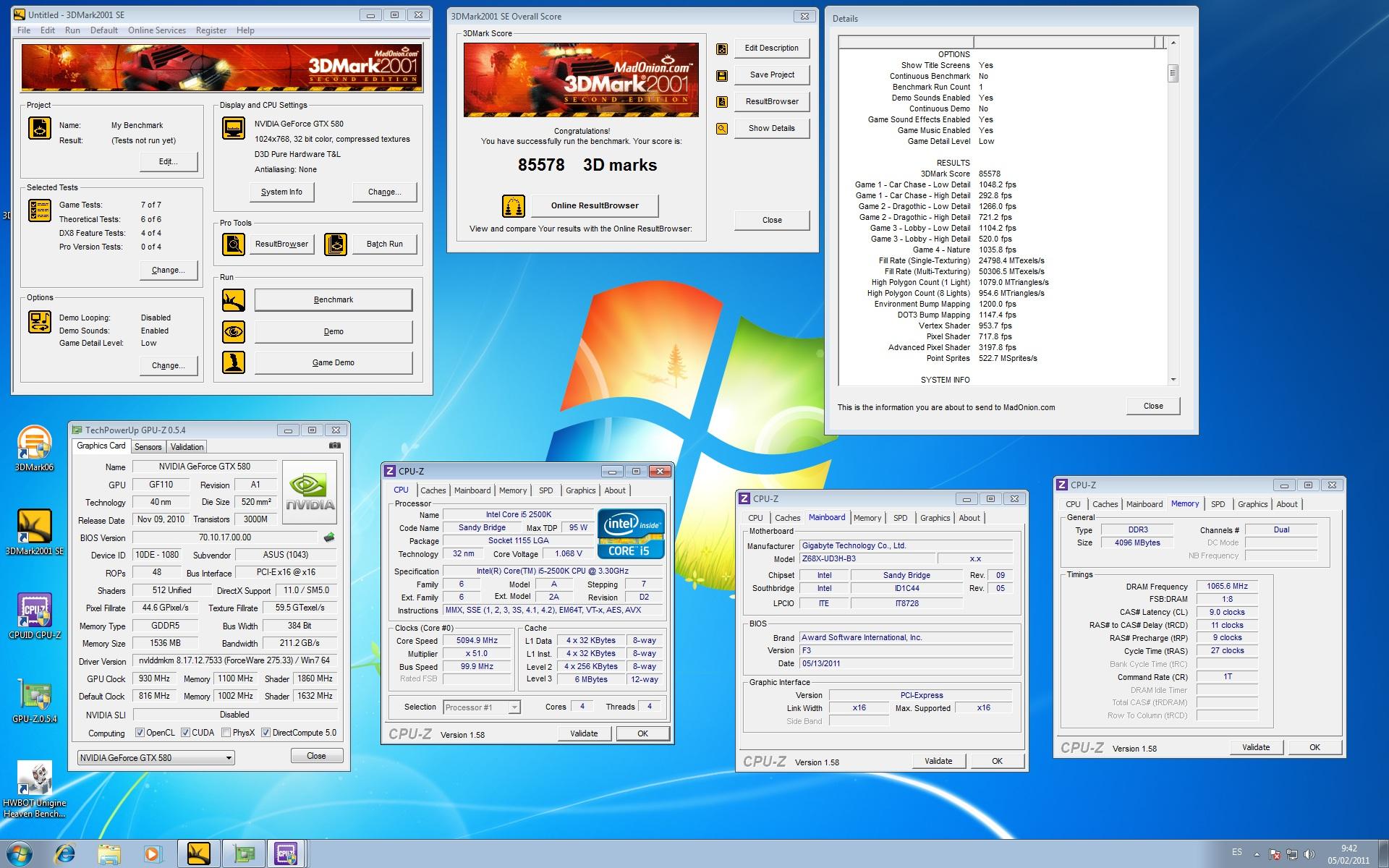Open the Default menu in 3DMark2001

coord(104,30)
